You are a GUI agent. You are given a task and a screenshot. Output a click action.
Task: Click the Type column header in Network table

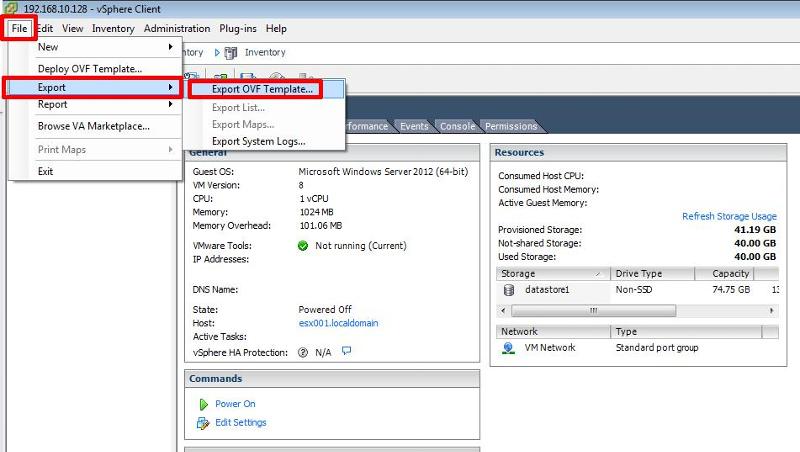coord(685,332)
